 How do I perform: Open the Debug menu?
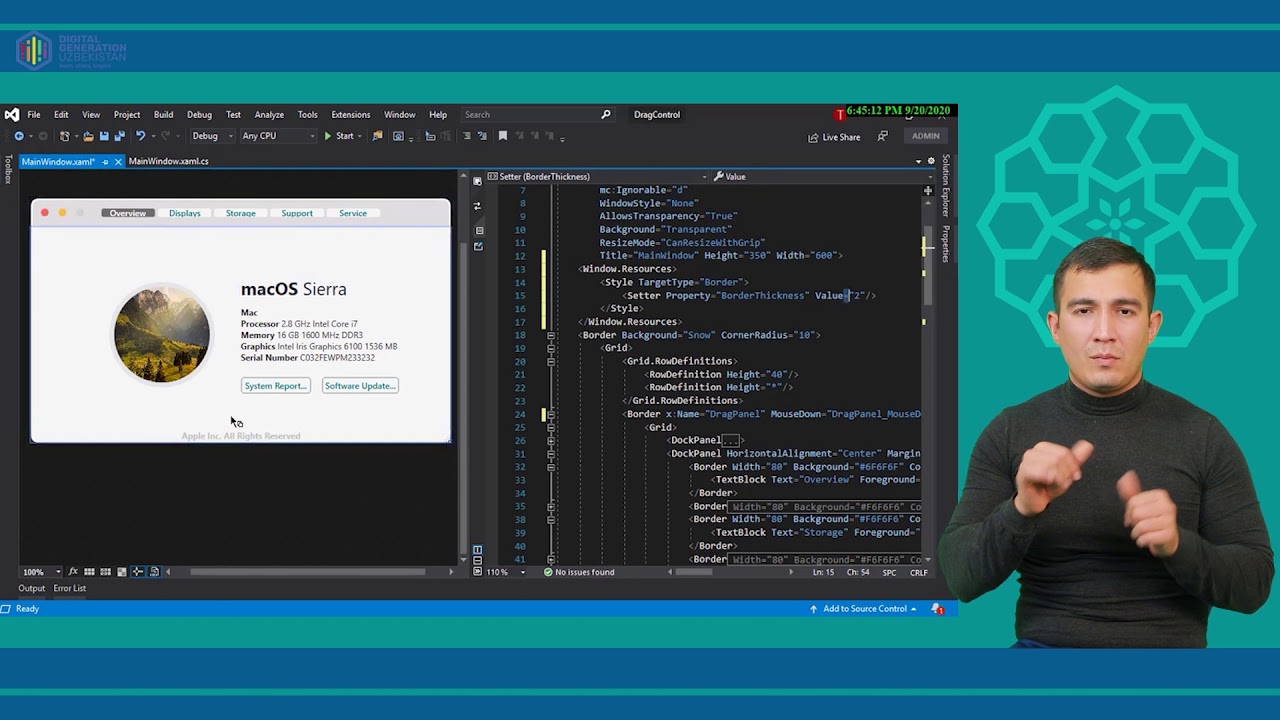[199, 114]
